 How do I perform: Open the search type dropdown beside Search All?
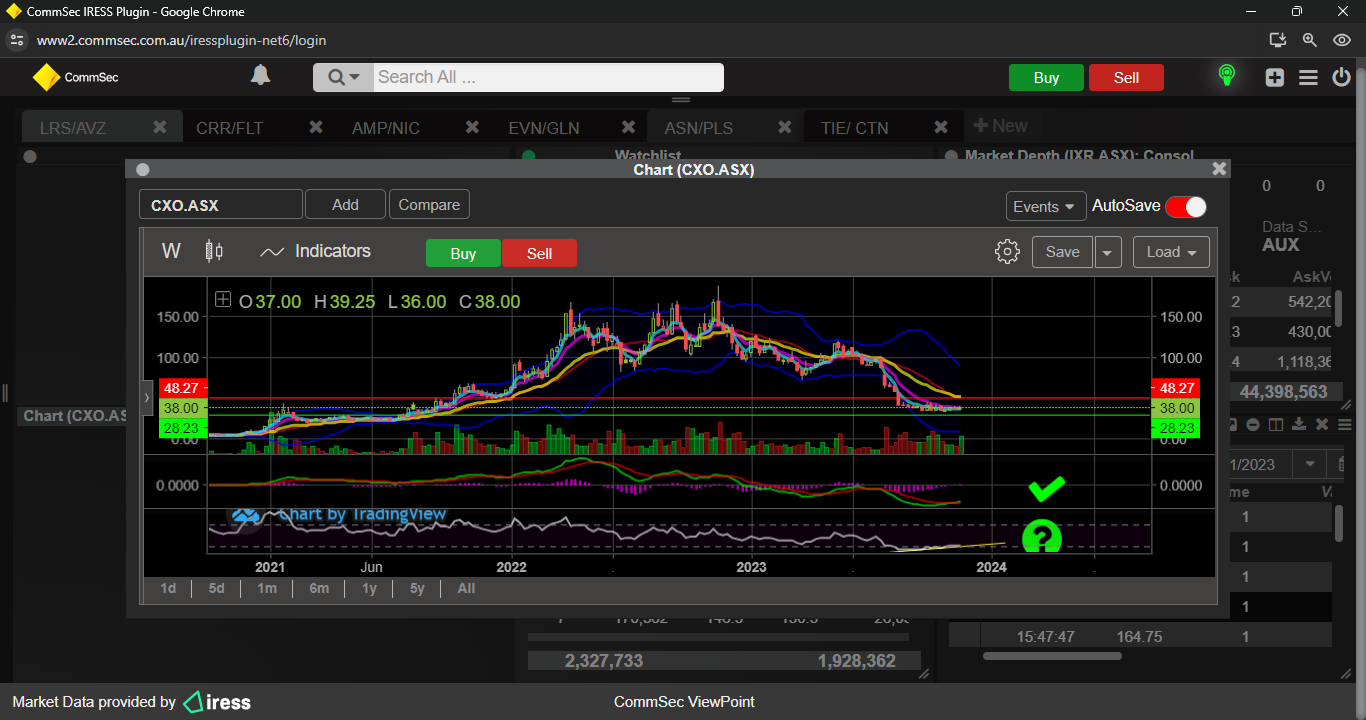(x=343, y=78)
